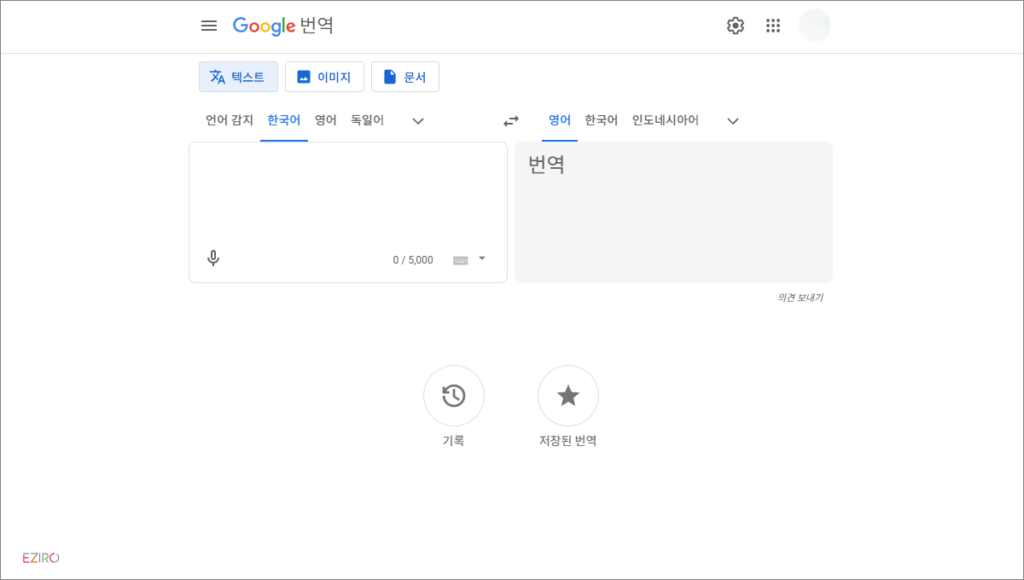Select 인도네시아어 as target language

pyautogui.click(x=665, y=120)
